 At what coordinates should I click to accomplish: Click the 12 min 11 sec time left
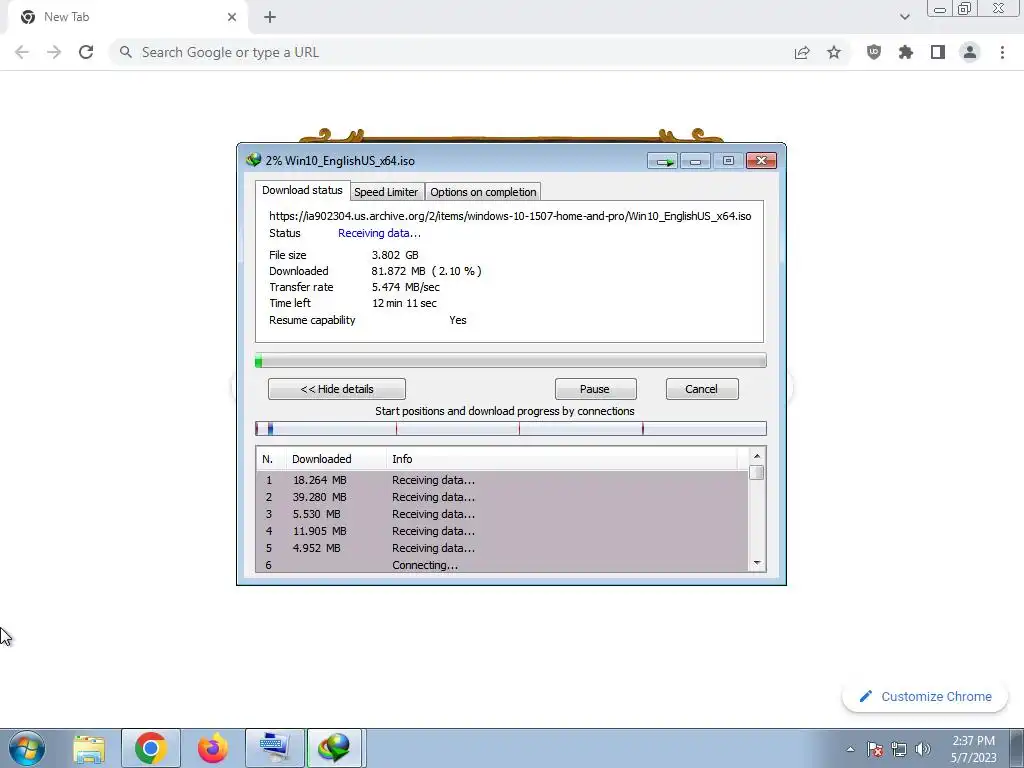tap(404, 303)
